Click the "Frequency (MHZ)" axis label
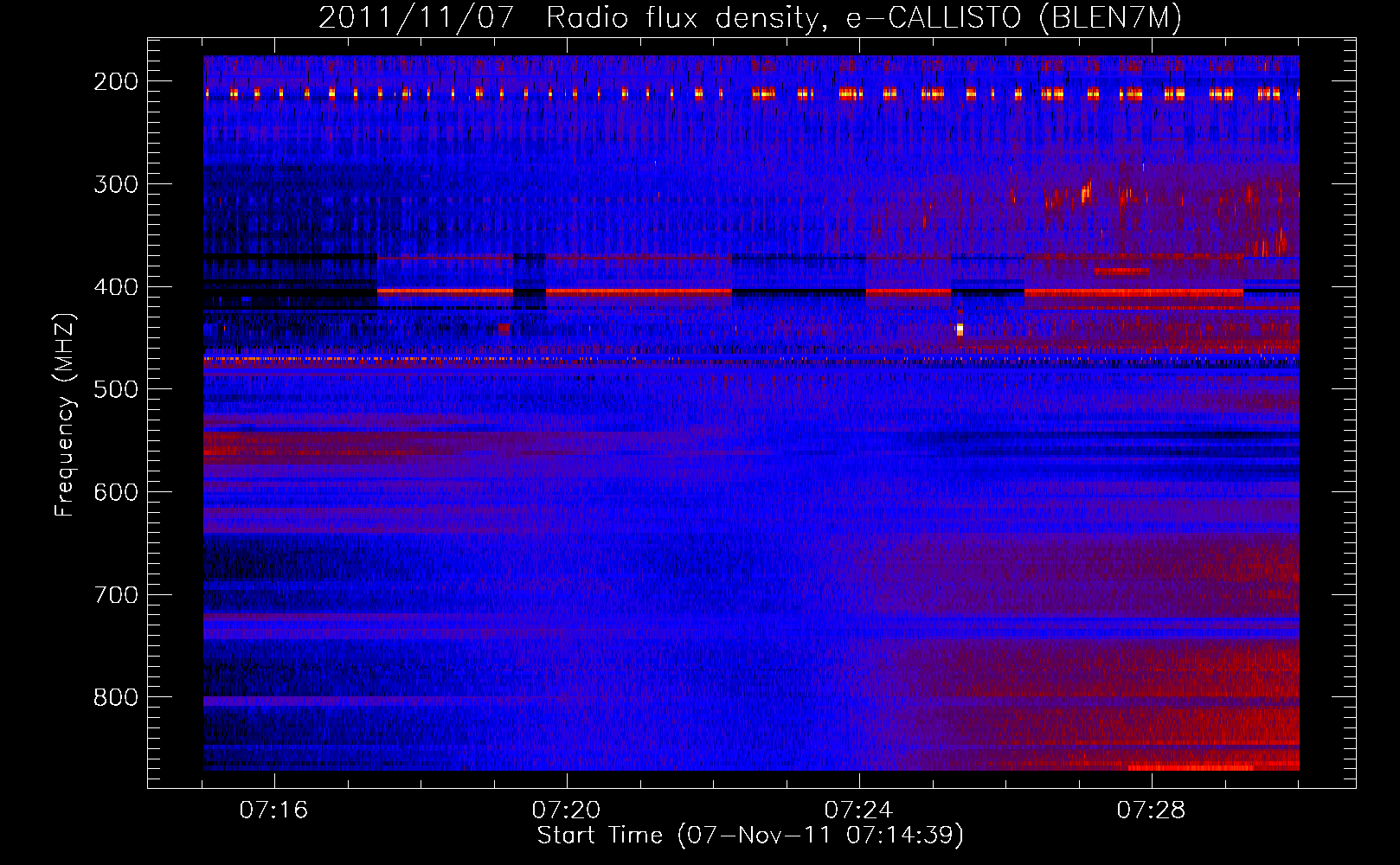 tap(65, 414)
